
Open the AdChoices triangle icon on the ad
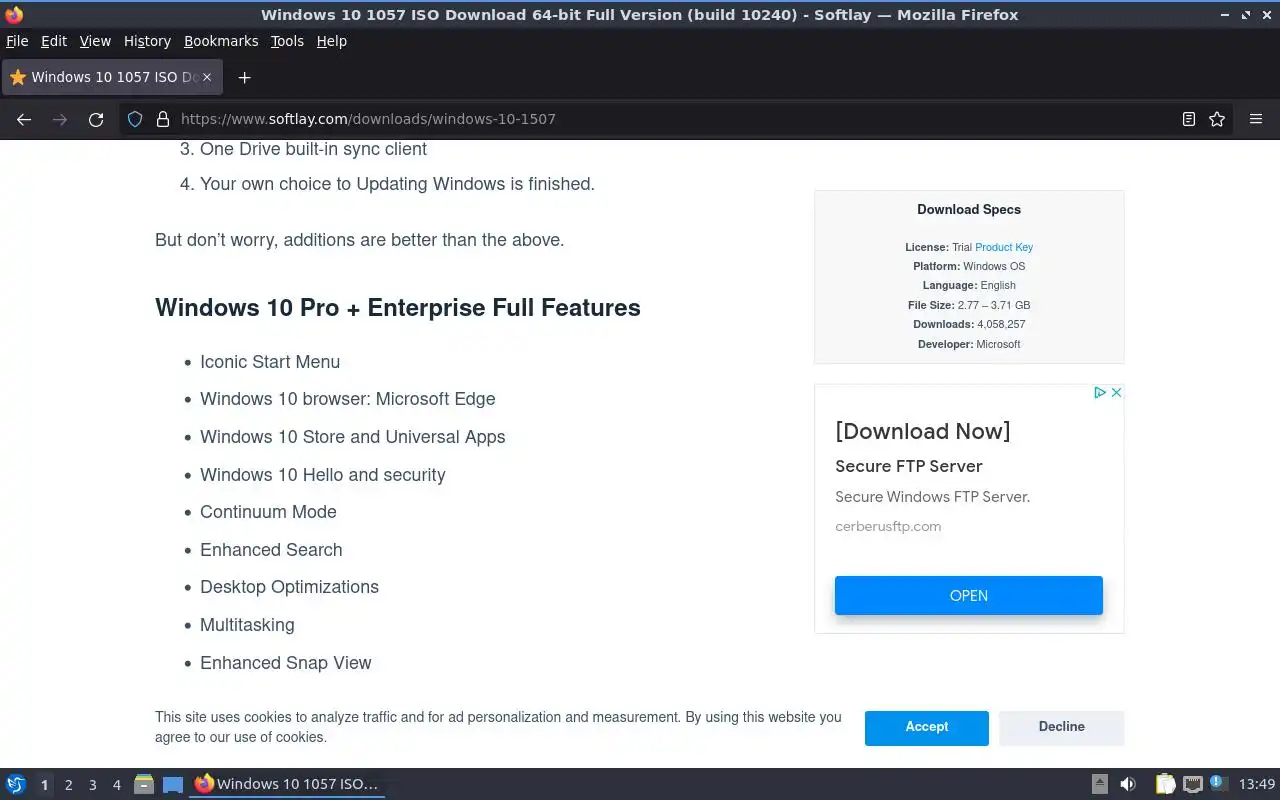click(x=1099, y=392)
